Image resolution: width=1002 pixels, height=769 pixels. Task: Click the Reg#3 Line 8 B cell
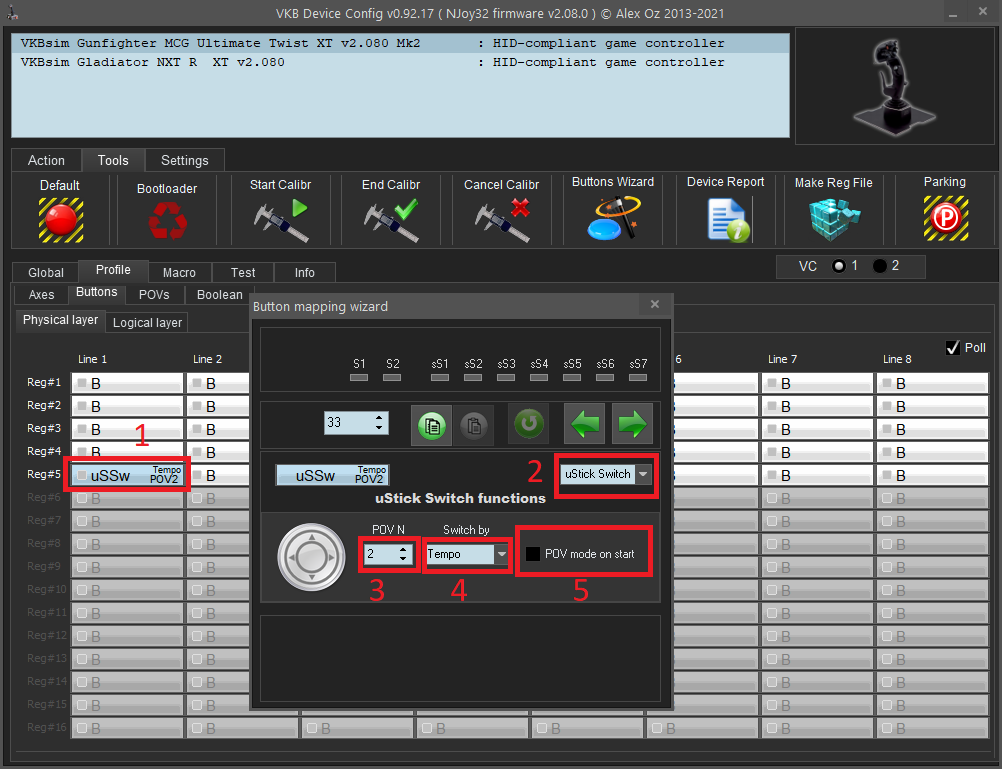coord(932,429)
